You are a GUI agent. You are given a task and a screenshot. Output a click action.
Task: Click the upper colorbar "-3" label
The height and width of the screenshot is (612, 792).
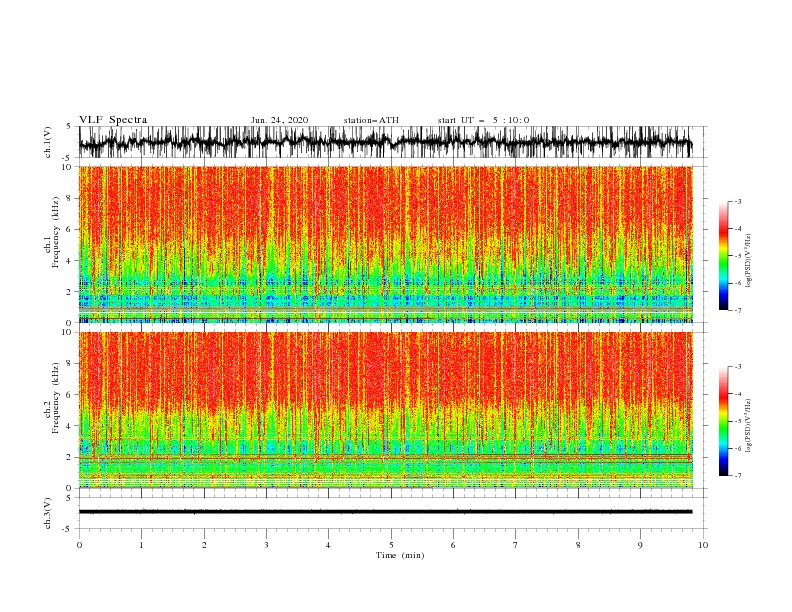point(737,202)
